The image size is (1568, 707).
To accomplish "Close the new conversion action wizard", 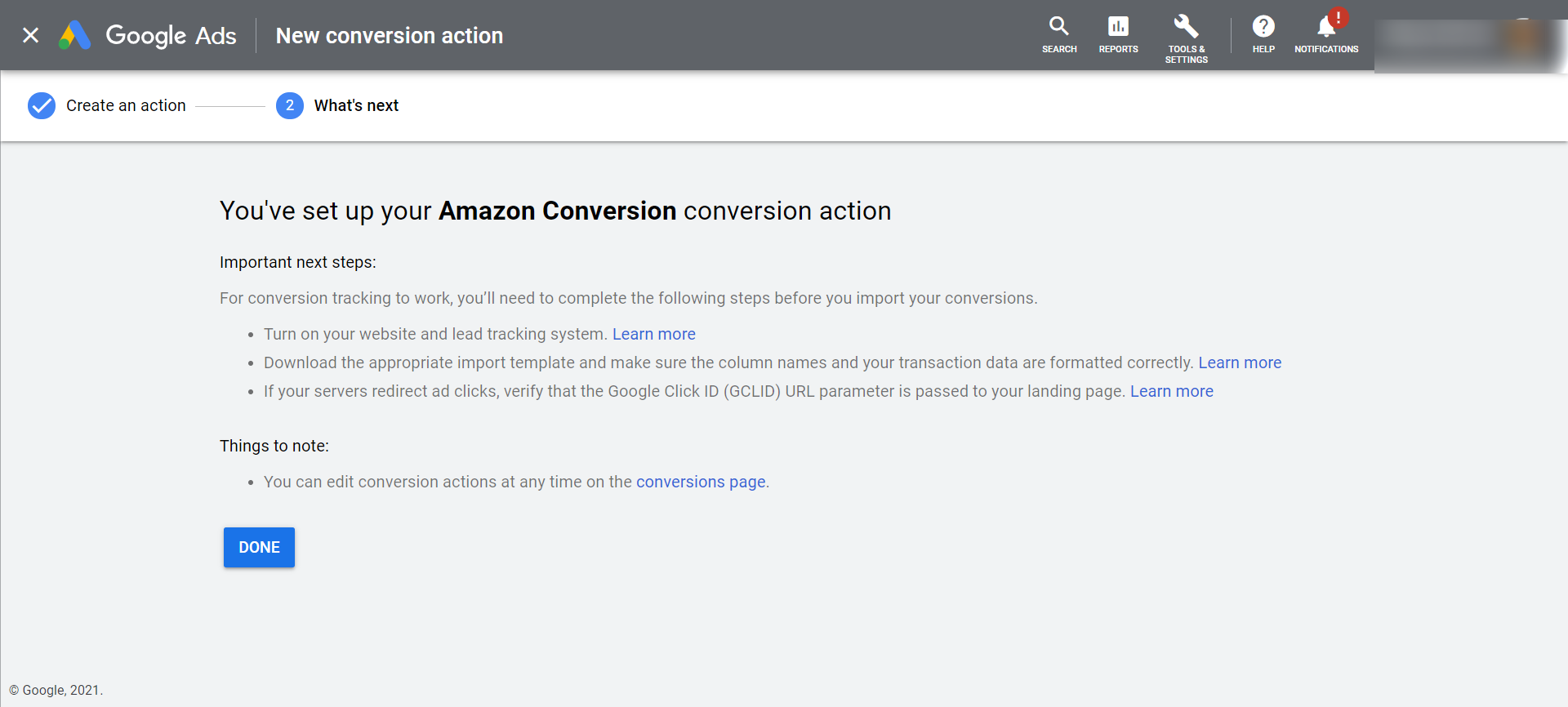I will coord(30,35).
